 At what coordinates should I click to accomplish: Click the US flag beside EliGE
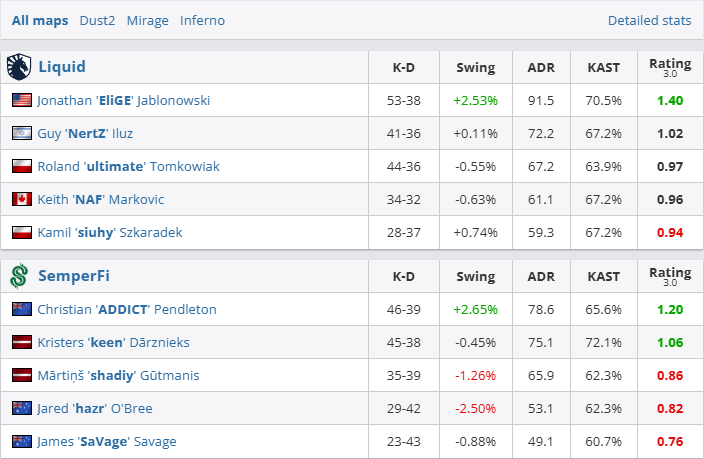(21, 100)
